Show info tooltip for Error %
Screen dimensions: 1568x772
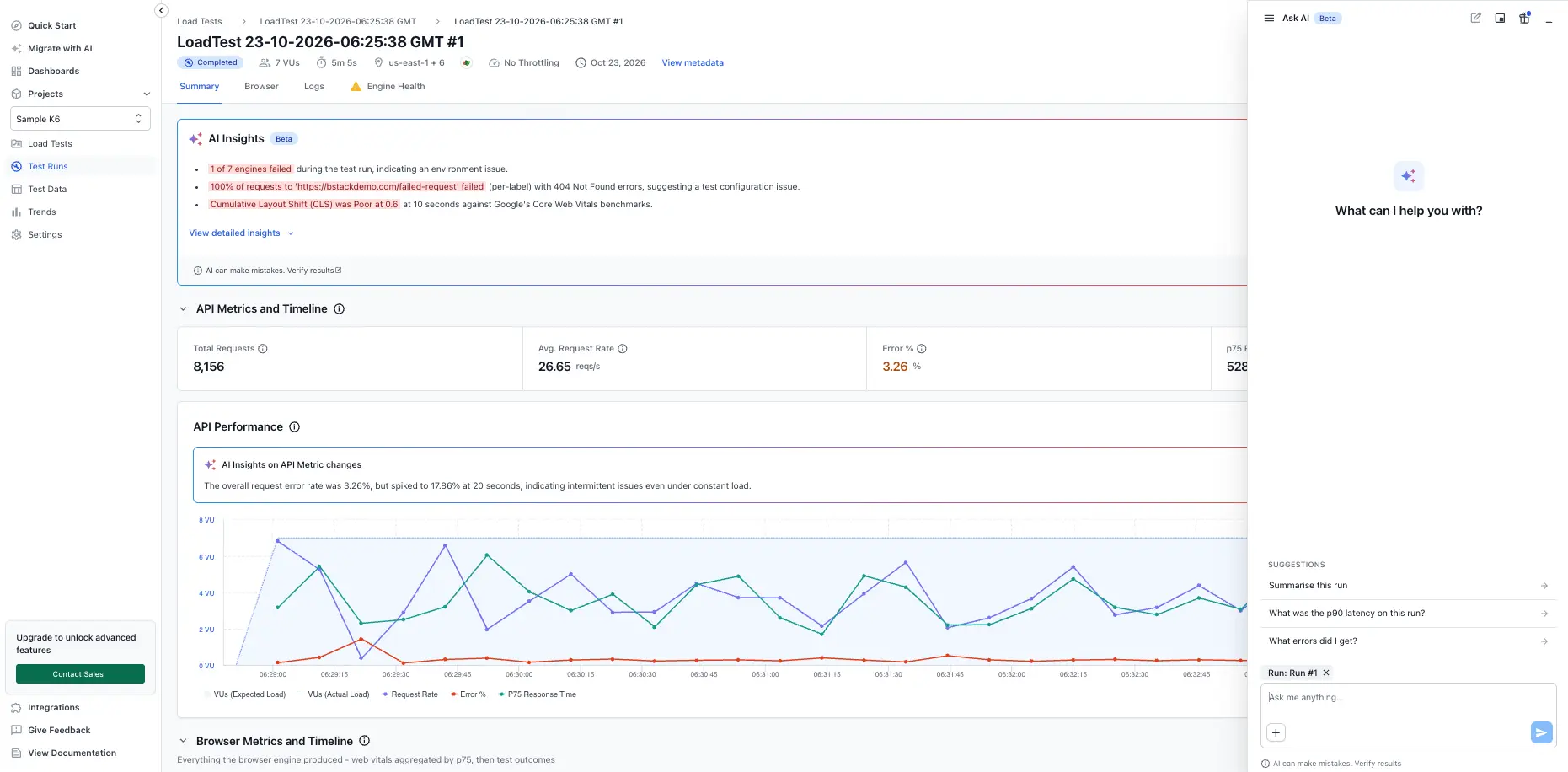click(922, 349)
